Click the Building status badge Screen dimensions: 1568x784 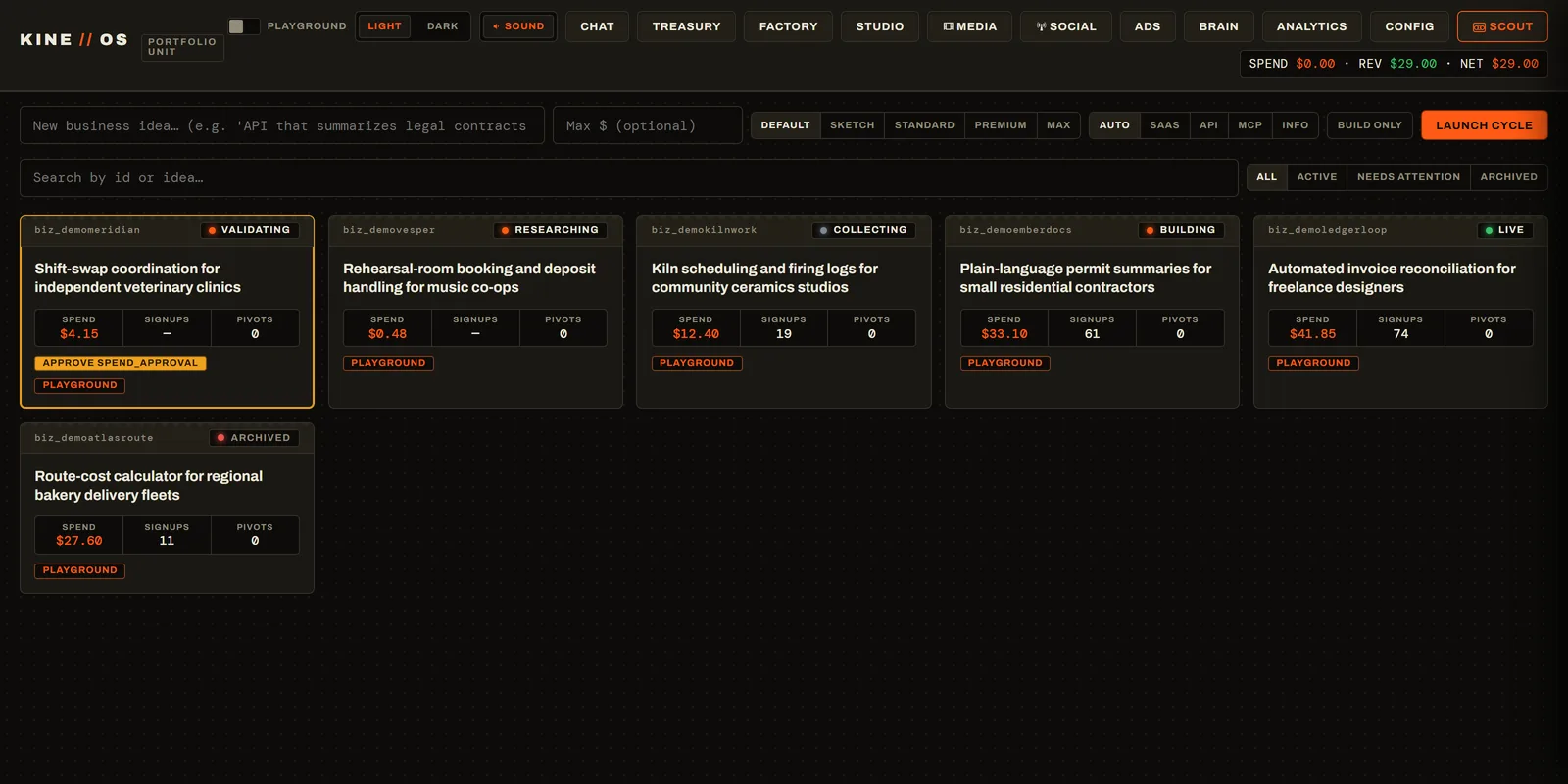click(x=1181, y=230)
